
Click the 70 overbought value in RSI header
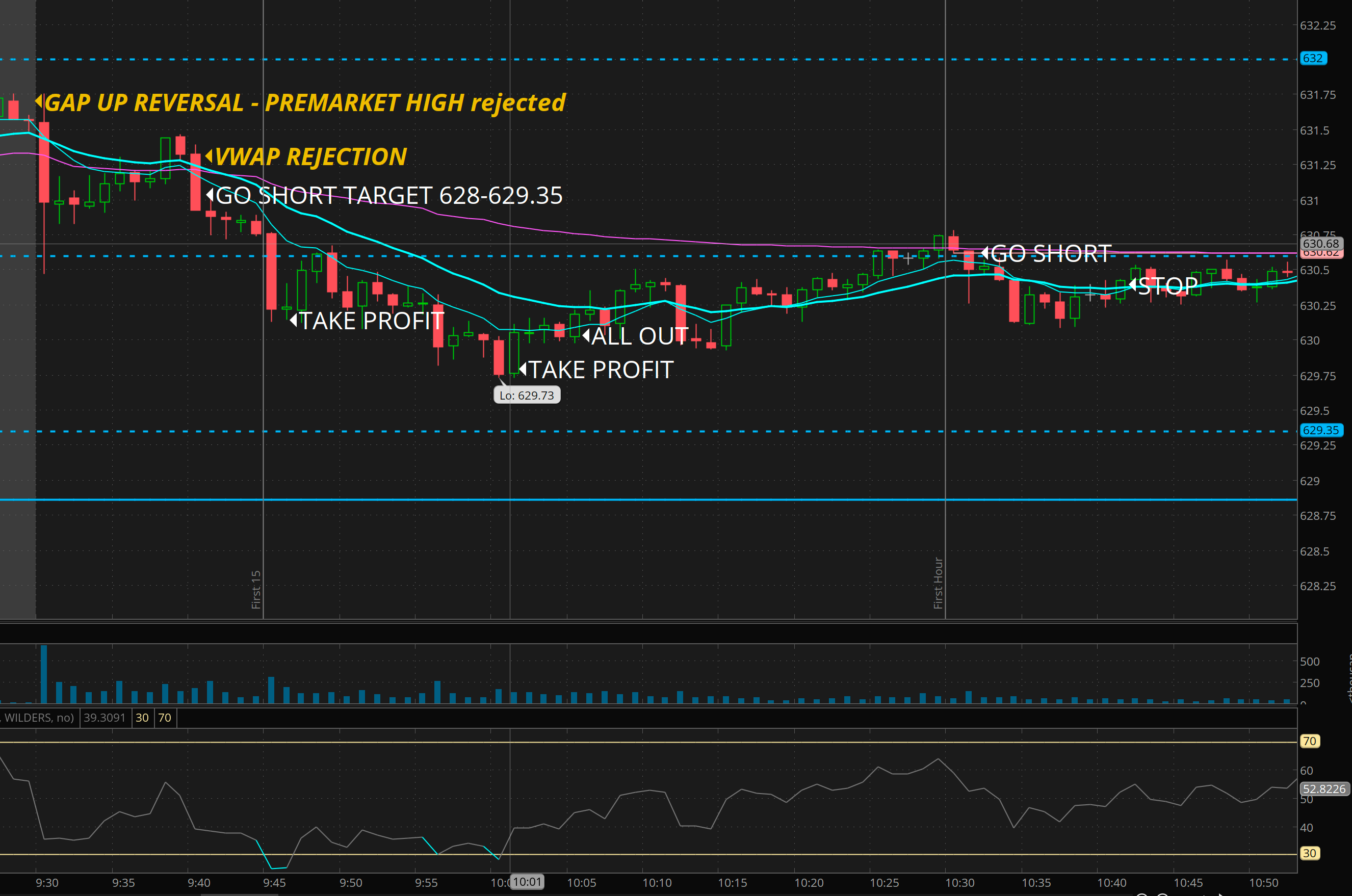click(x=165, y=718)
